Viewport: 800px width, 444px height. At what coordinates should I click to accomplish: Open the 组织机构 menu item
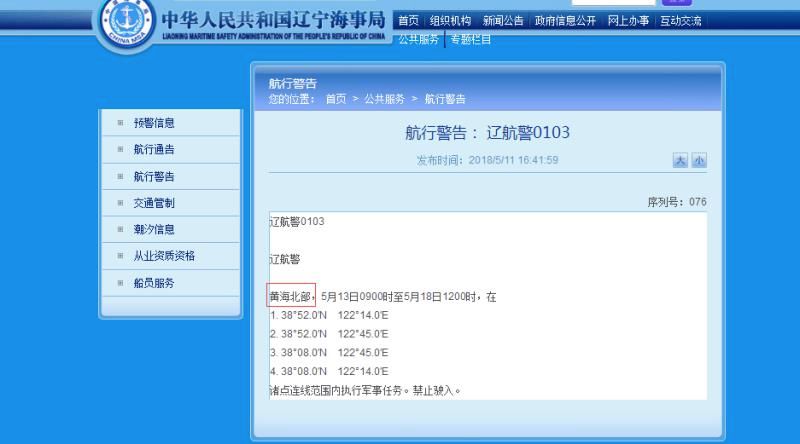(x=450, y=21)
